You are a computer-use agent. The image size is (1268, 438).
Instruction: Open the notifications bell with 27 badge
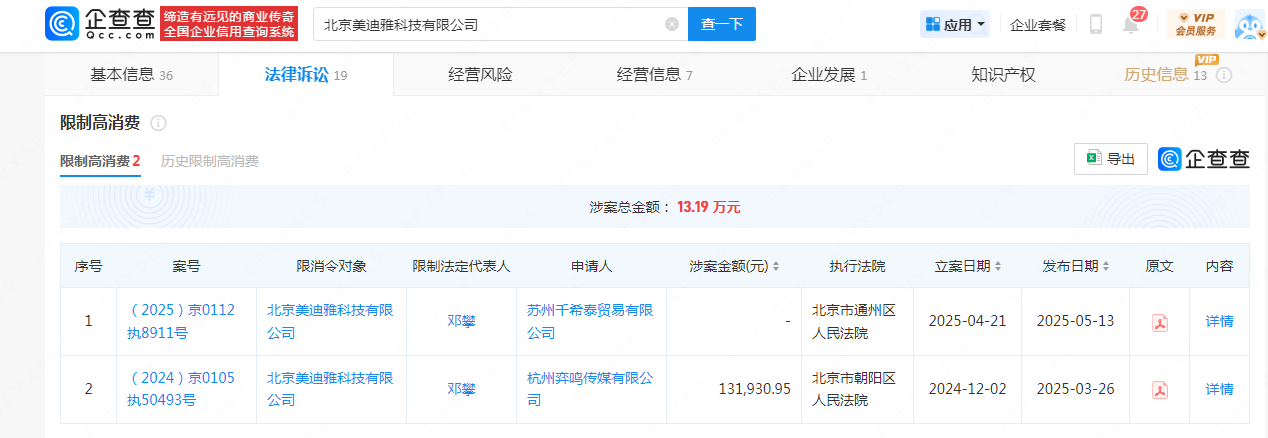coord(1131,24)
